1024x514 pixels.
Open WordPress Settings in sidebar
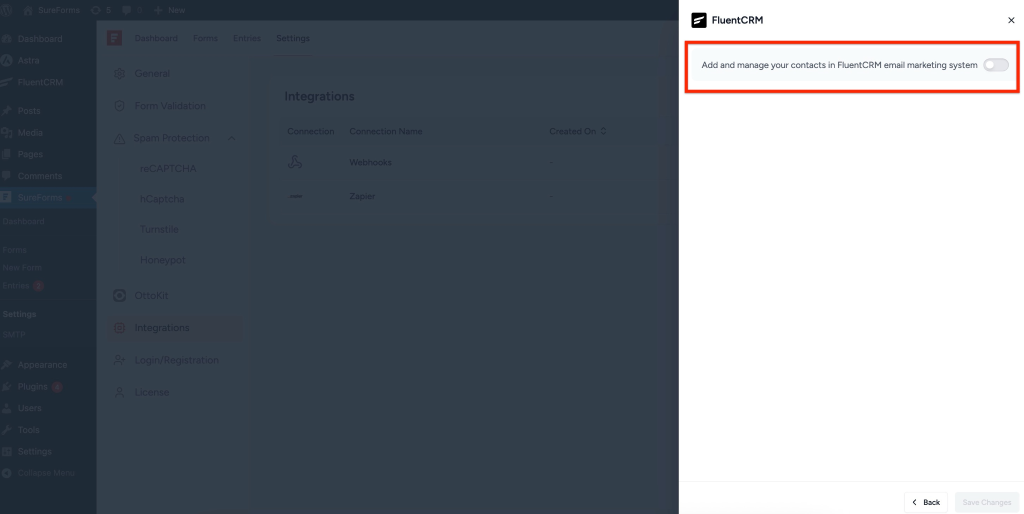(35, 451)
